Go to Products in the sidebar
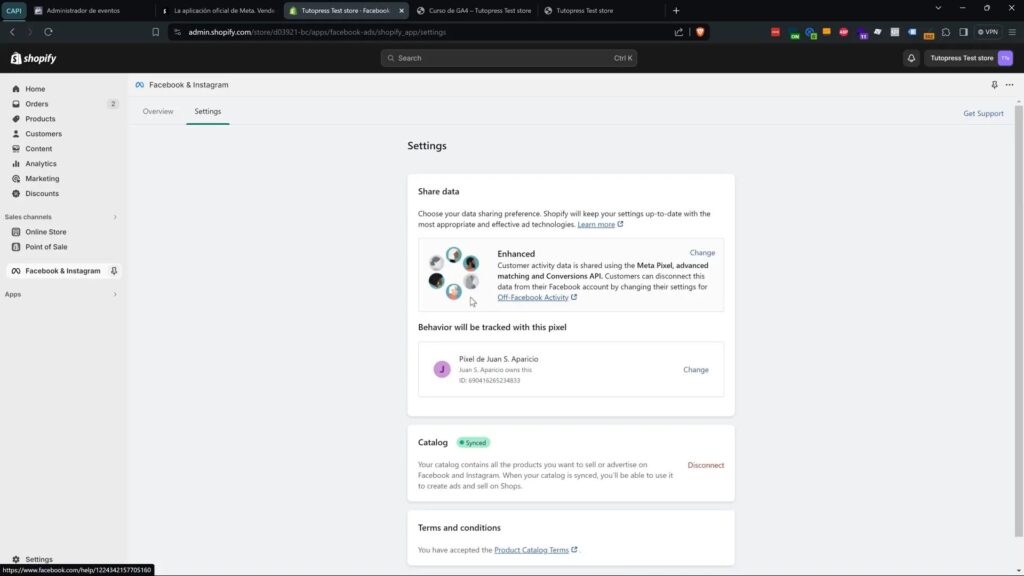This screenshot has height=576, width=1024. [40, 119]
